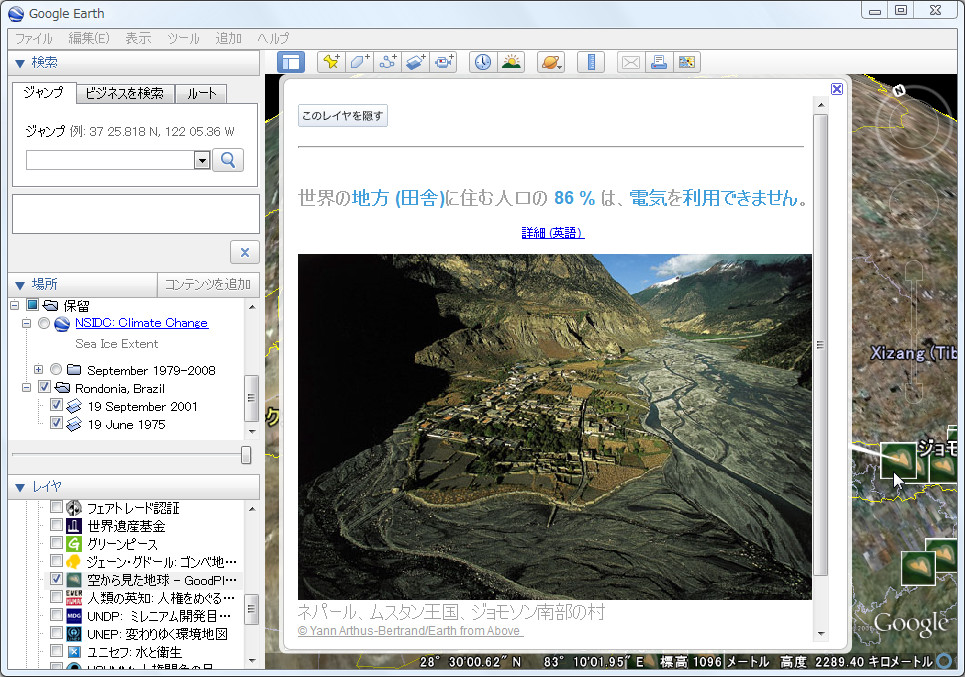The width and height of the screenshot is (965, 677).
Task: Click into the ジャンプ search input field
Action: [110, 161]
